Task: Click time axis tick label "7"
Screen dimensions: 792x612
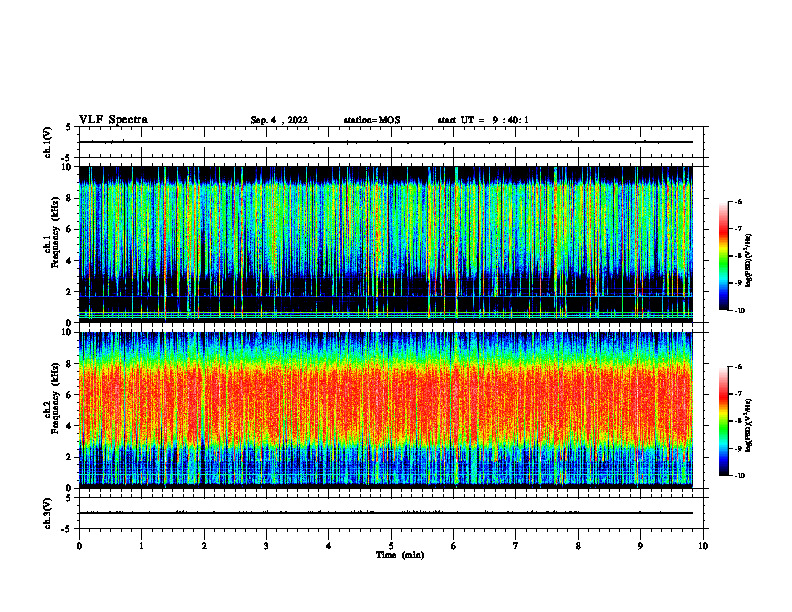Action: point(516,546)
